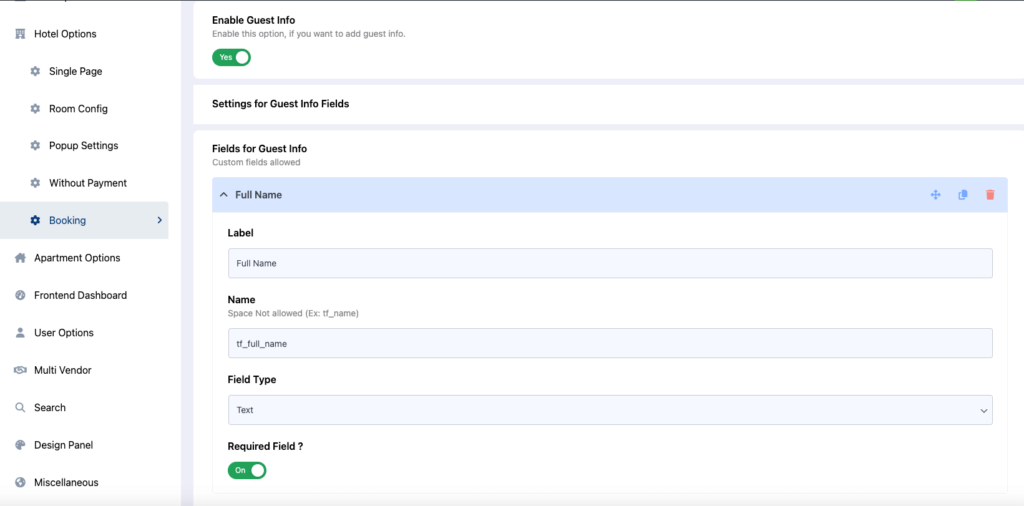1024x506 pixels.
Task: Turn off the Required Field toggle
Action: [x=247, y=470]
